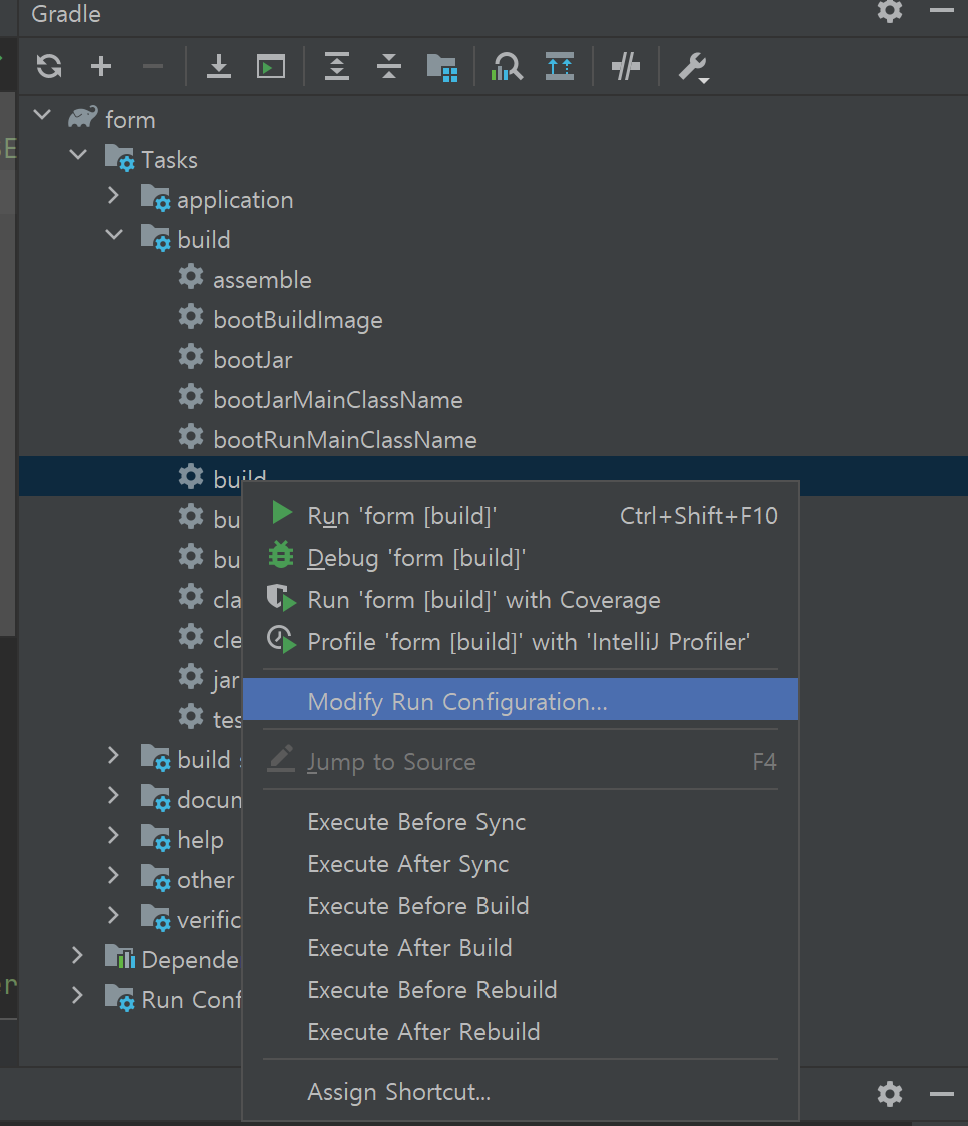Select the bootBuildImage task
The image size is (968, 1126).
(x=297, y=320)
